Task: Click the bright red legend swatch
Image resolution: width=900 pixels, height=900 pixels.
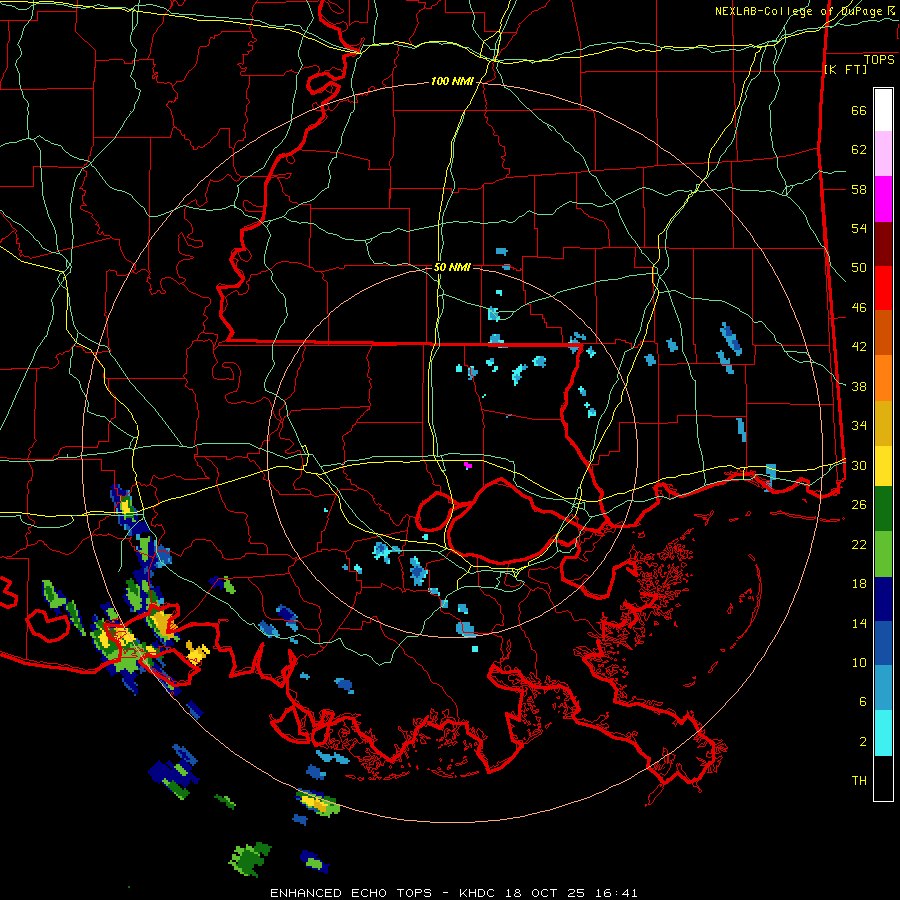Action: pyautogui.click(x=883, y=288)
